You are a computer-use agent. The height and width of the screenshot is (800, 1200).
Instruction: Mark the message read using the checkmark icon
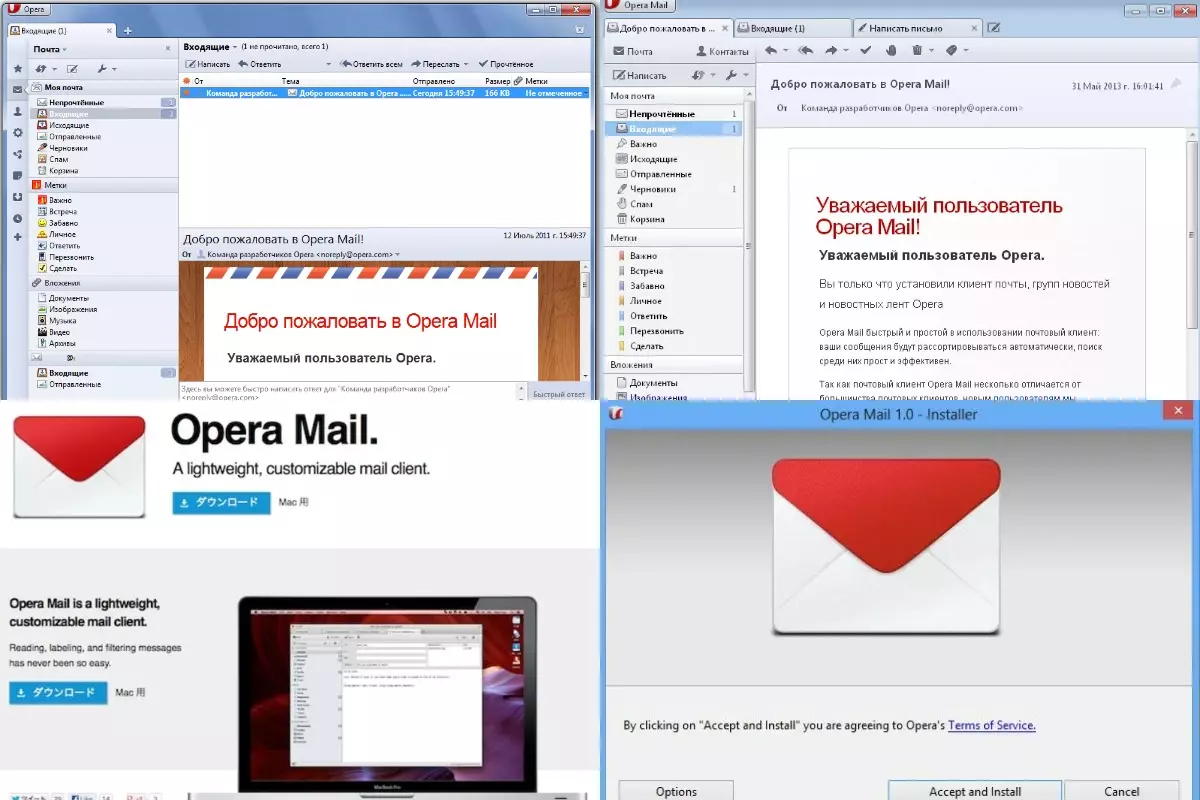[865, 49]
